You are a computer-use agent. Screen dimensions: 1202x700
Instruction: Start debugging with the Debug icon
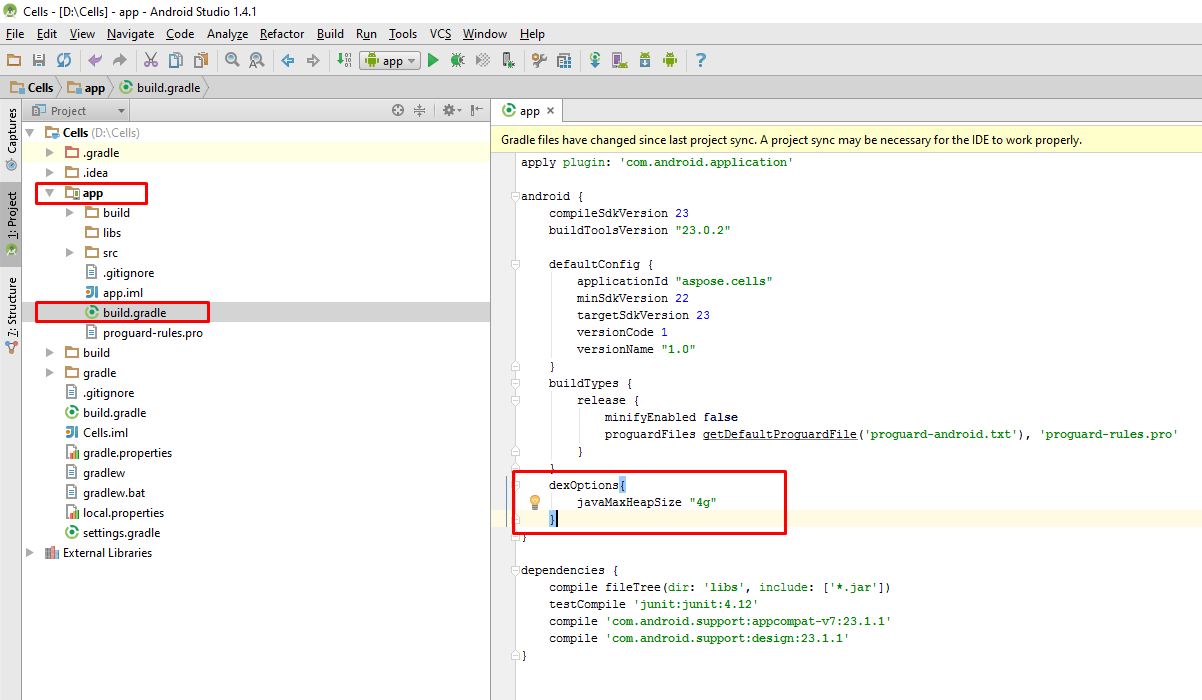(457, 60)
